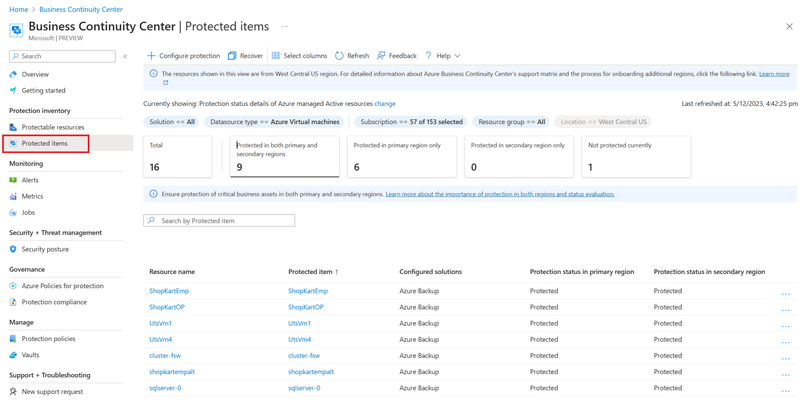
Task: Open Select columns grid icon
Action: (x=276, y=56)
